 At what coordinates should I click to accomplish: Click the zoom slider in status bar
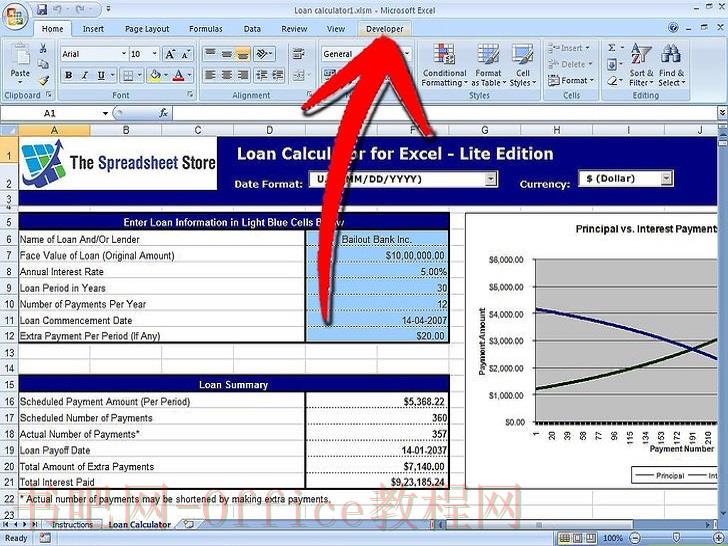pos(676,538)
